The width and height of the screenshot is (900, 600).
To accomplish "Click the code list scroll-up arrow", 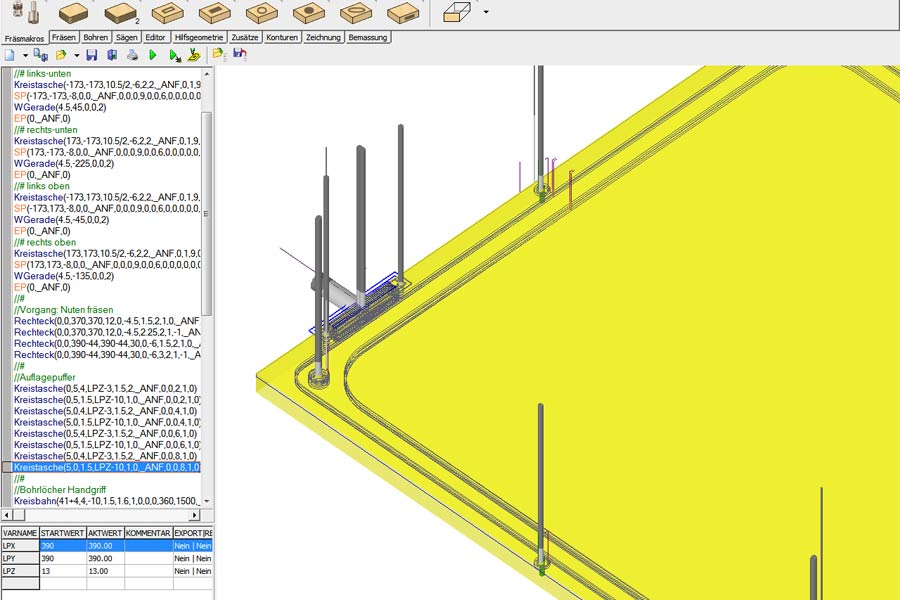I will [x=207, y=74].
